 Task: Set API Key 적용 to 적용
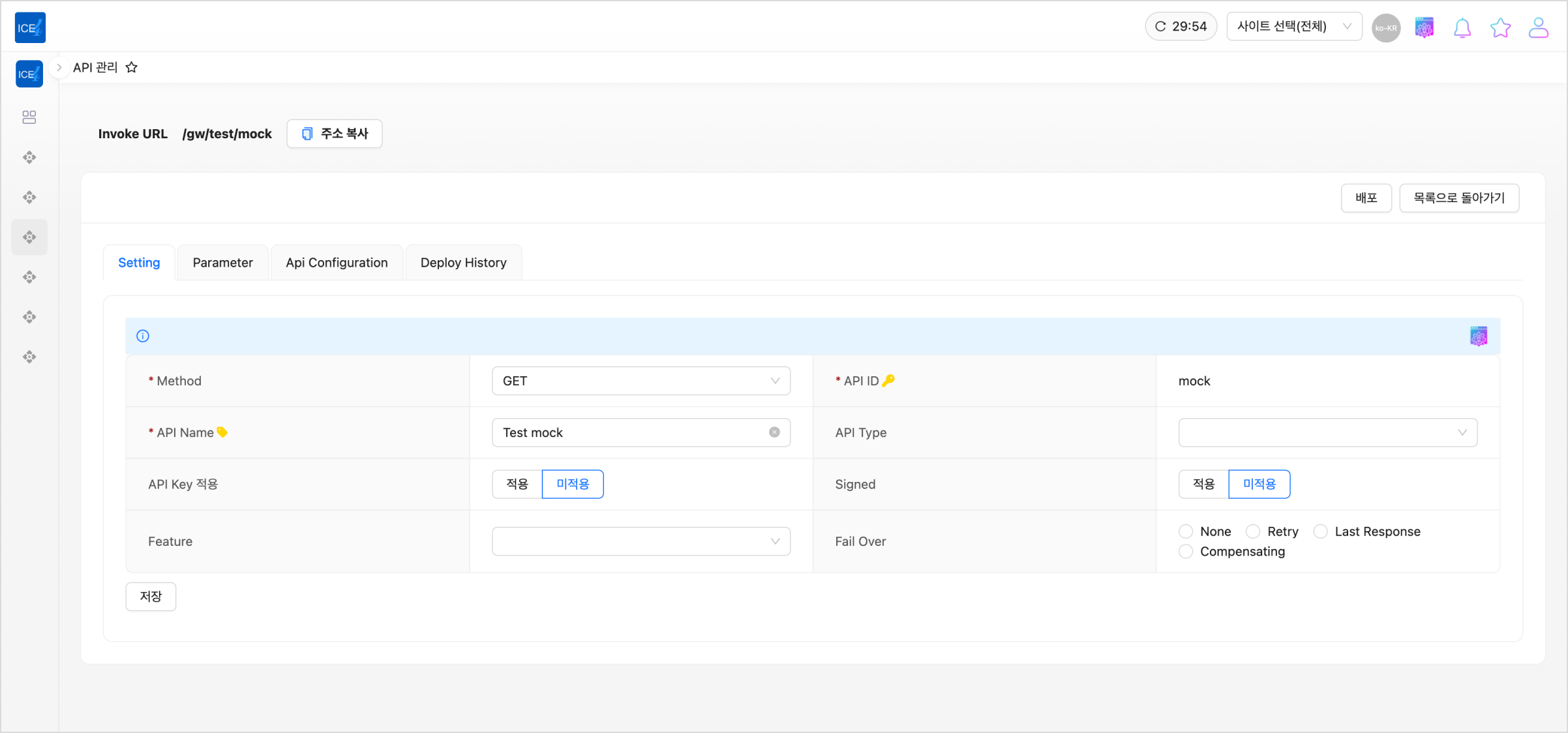(517, 484)
